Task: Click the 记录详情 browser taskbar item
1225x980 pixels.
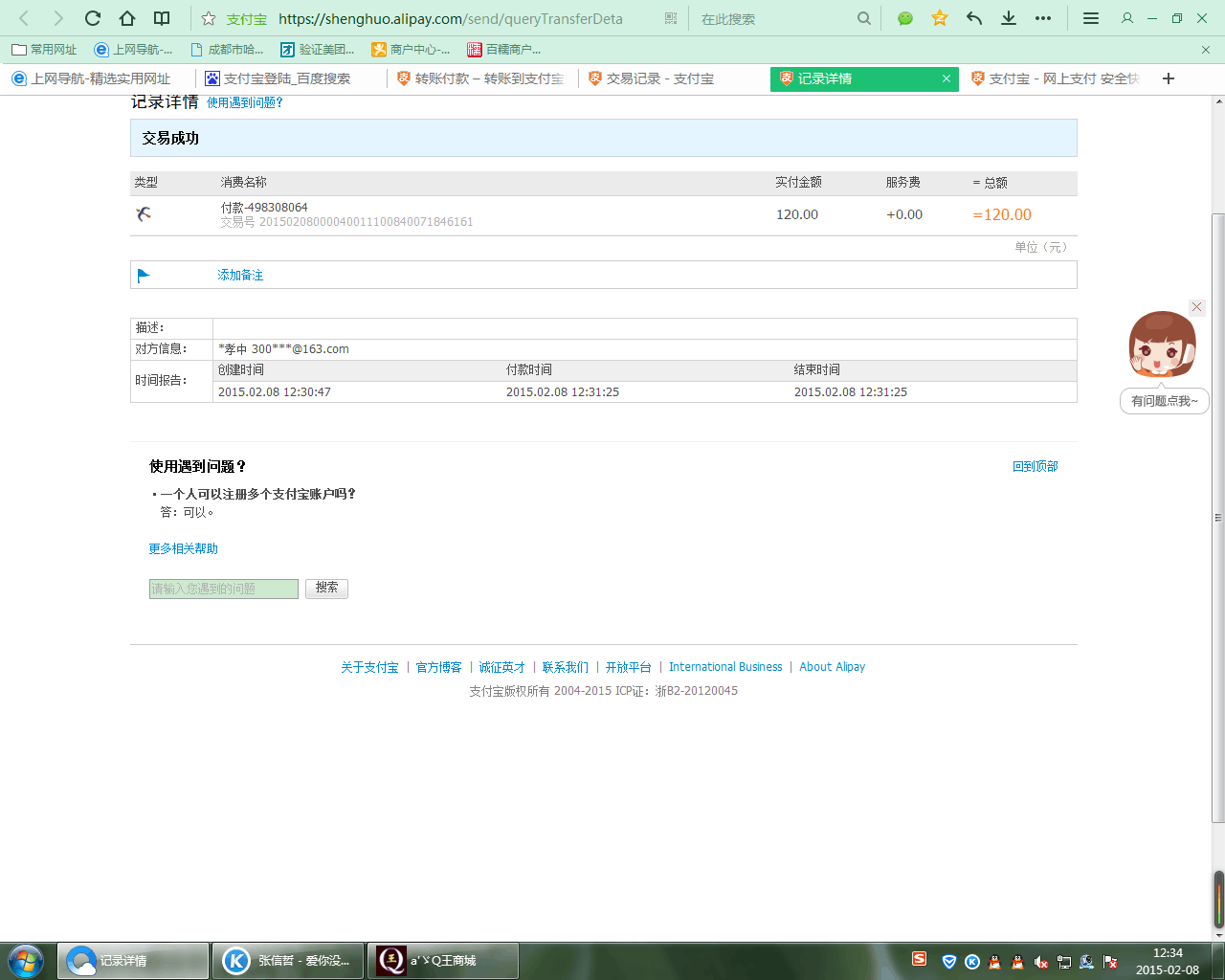Action: (x=133, y=961)
